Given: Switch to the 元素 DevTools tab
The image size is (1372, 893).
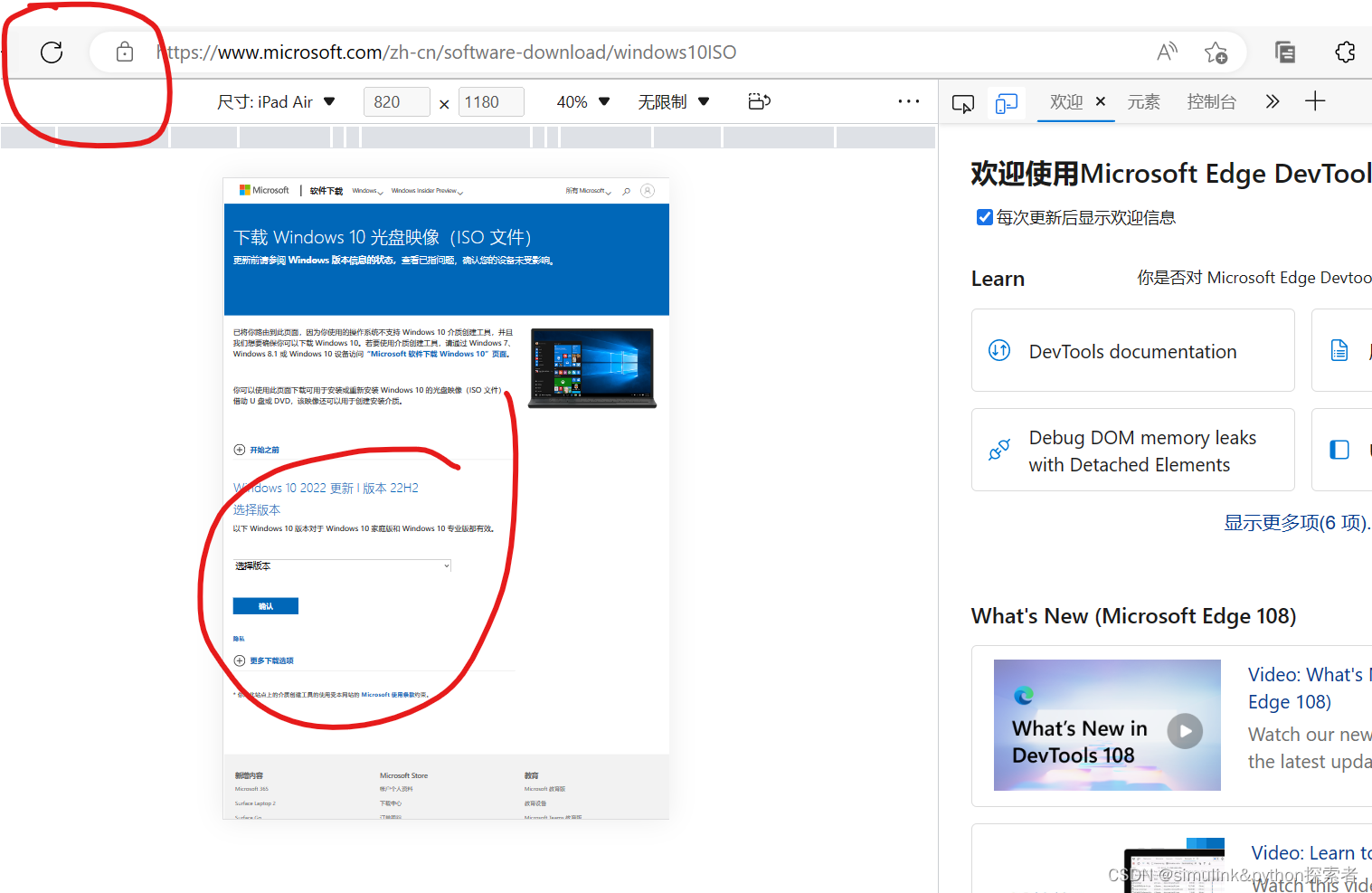Looking at the screenshot, I should [x=1143, y=101].
